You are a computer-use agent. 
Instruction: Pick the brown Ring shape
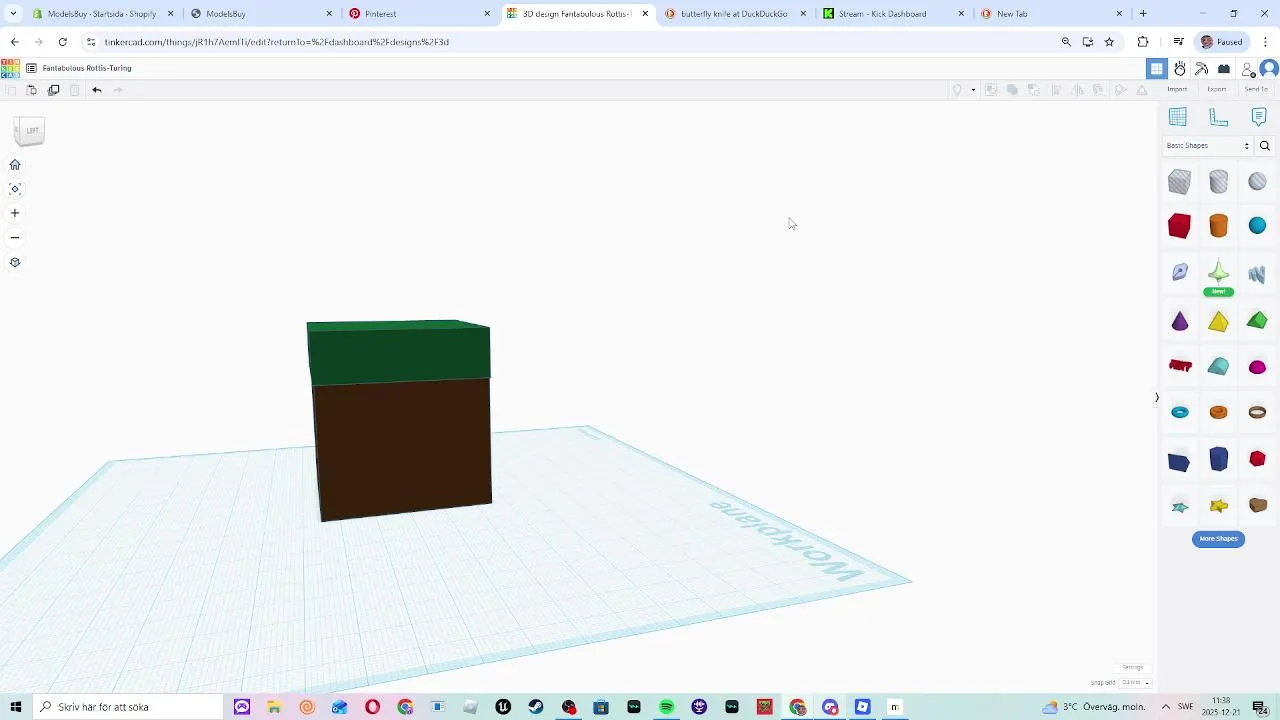tap(1257, 412)
